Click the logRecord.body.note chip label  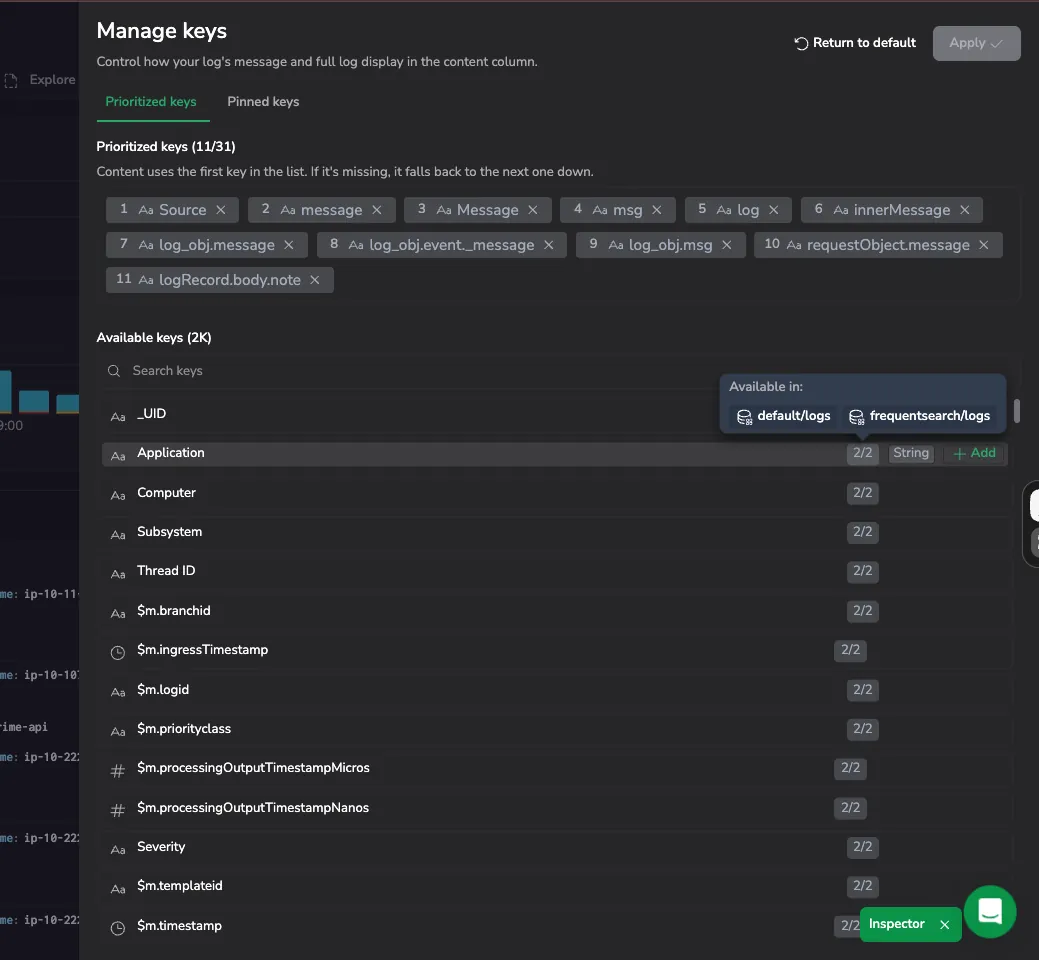click(x=229, y=280)
